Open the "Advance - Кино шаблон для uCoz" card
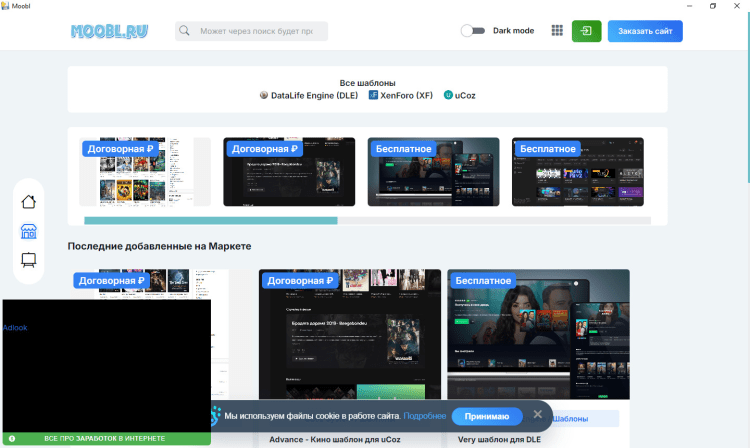The image size is (750, 448). [x=334, y=439]
